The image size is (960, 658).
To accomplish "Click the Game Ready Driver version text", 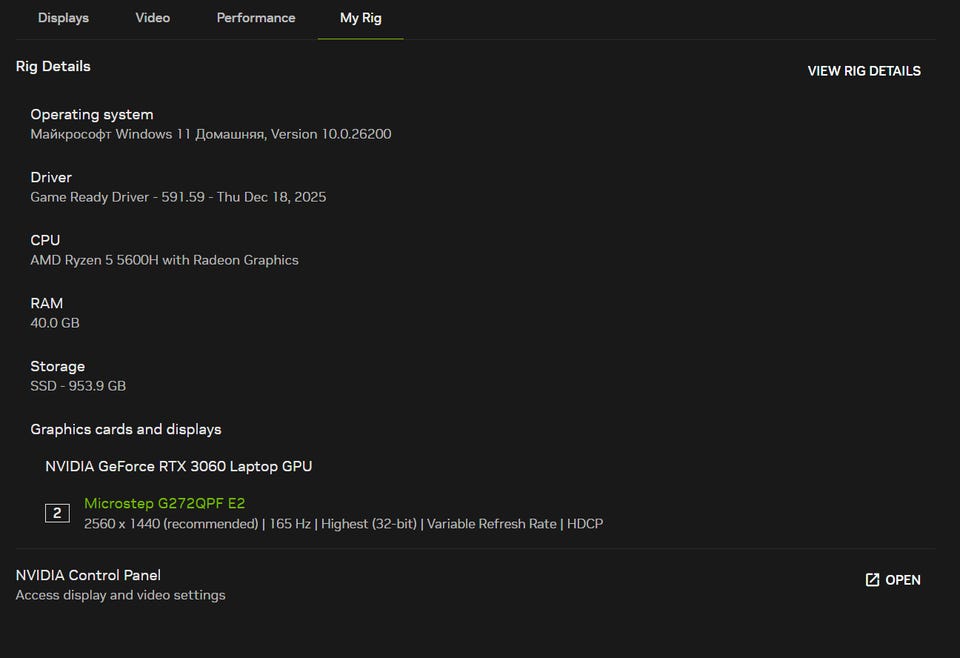I will click(x=178, y=197).
